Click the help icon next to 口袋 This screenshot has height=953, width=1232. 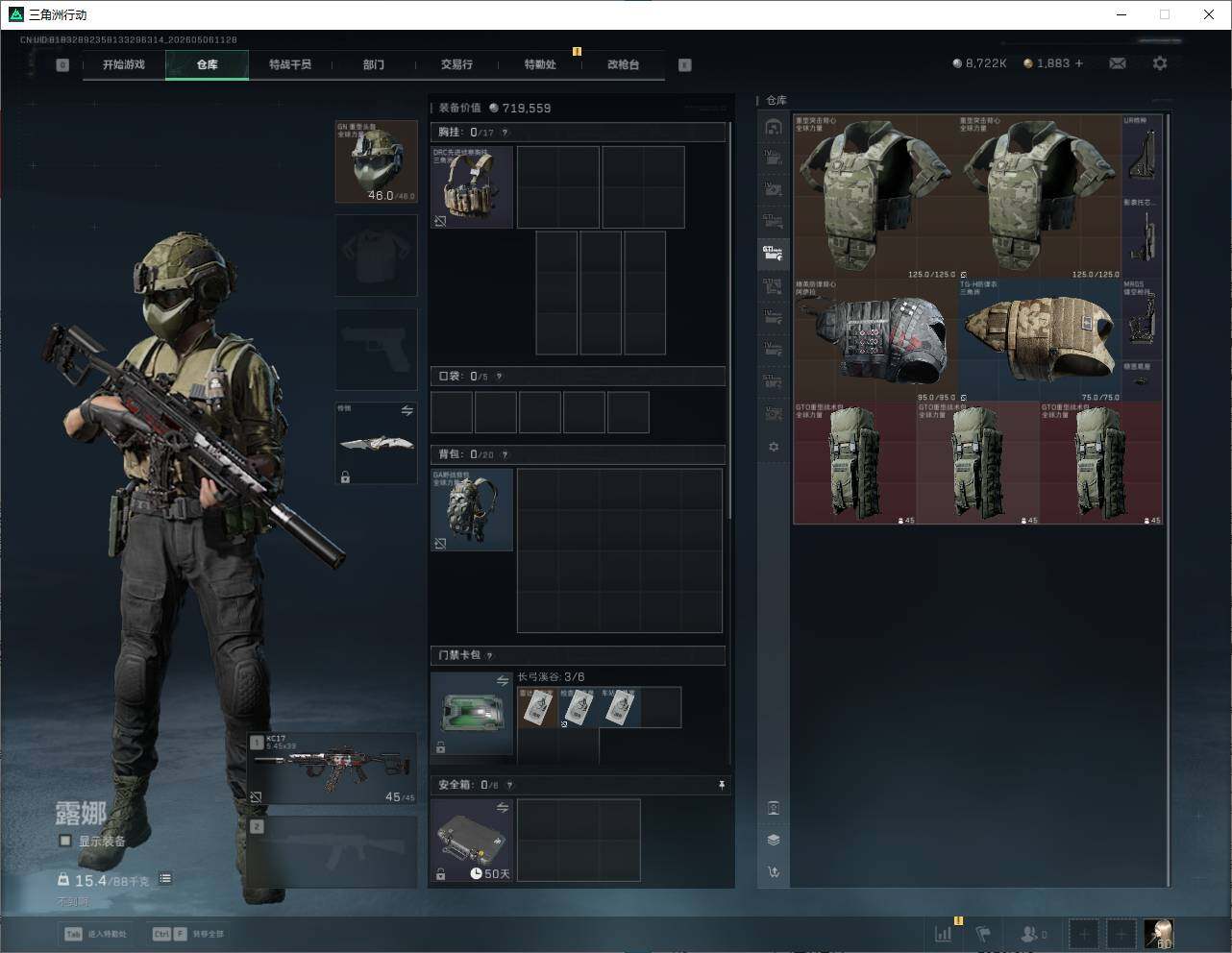tap(499, 377)
